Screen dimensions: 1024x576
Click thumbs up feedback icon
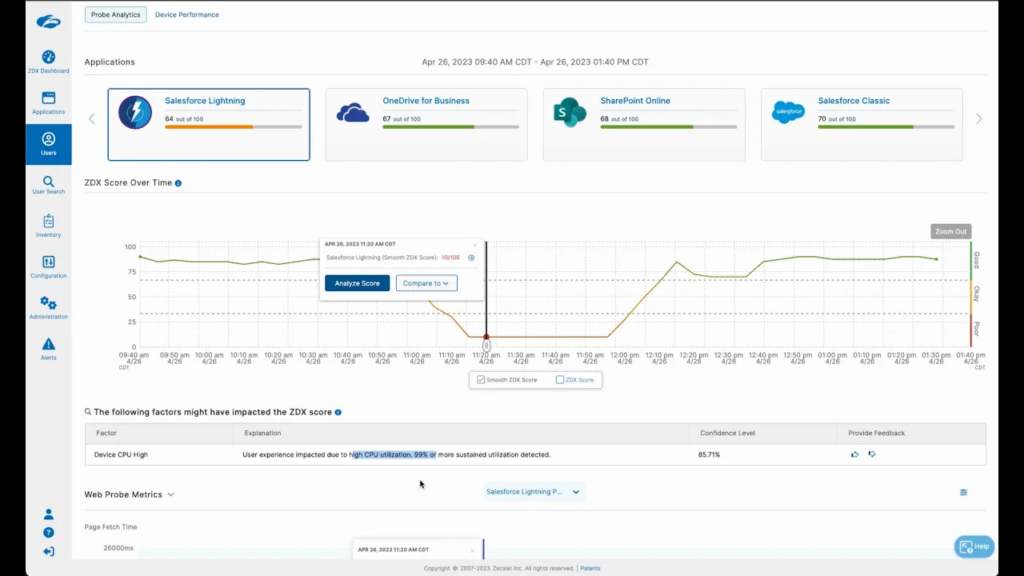pyautogui.click(x=854, y=454)
